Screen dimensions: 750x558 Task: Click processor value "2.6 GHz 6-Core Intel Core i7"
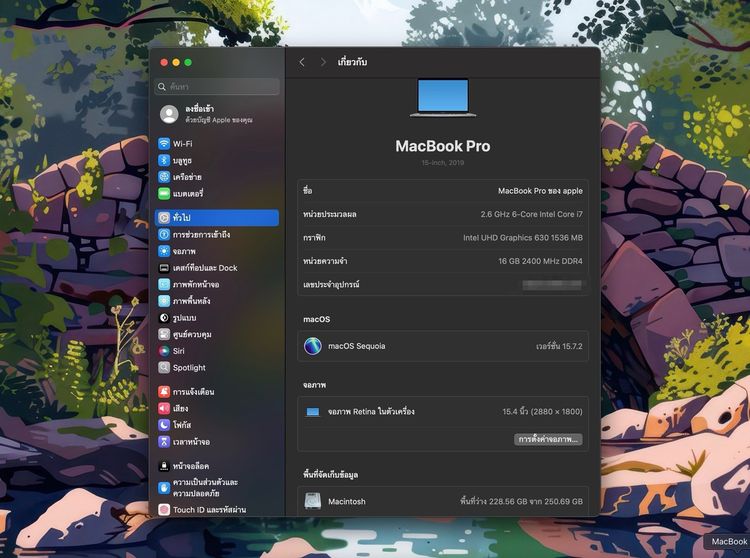pyautogui.click(x=531, y=214)
